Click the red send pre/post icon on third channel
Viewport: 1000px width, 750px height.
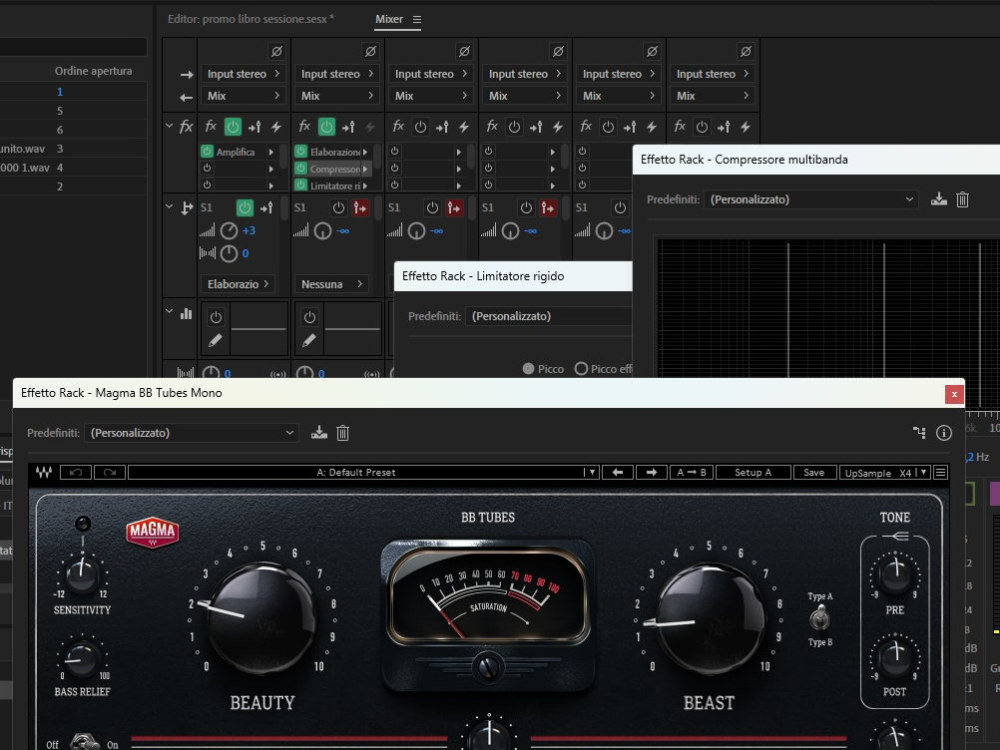[x=454, y=208]
